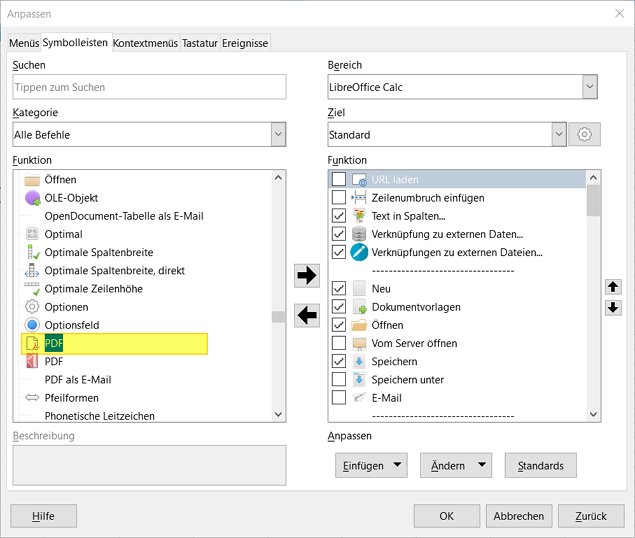
Task: Click the red PDF export icon
Action: tap(32, 361)
